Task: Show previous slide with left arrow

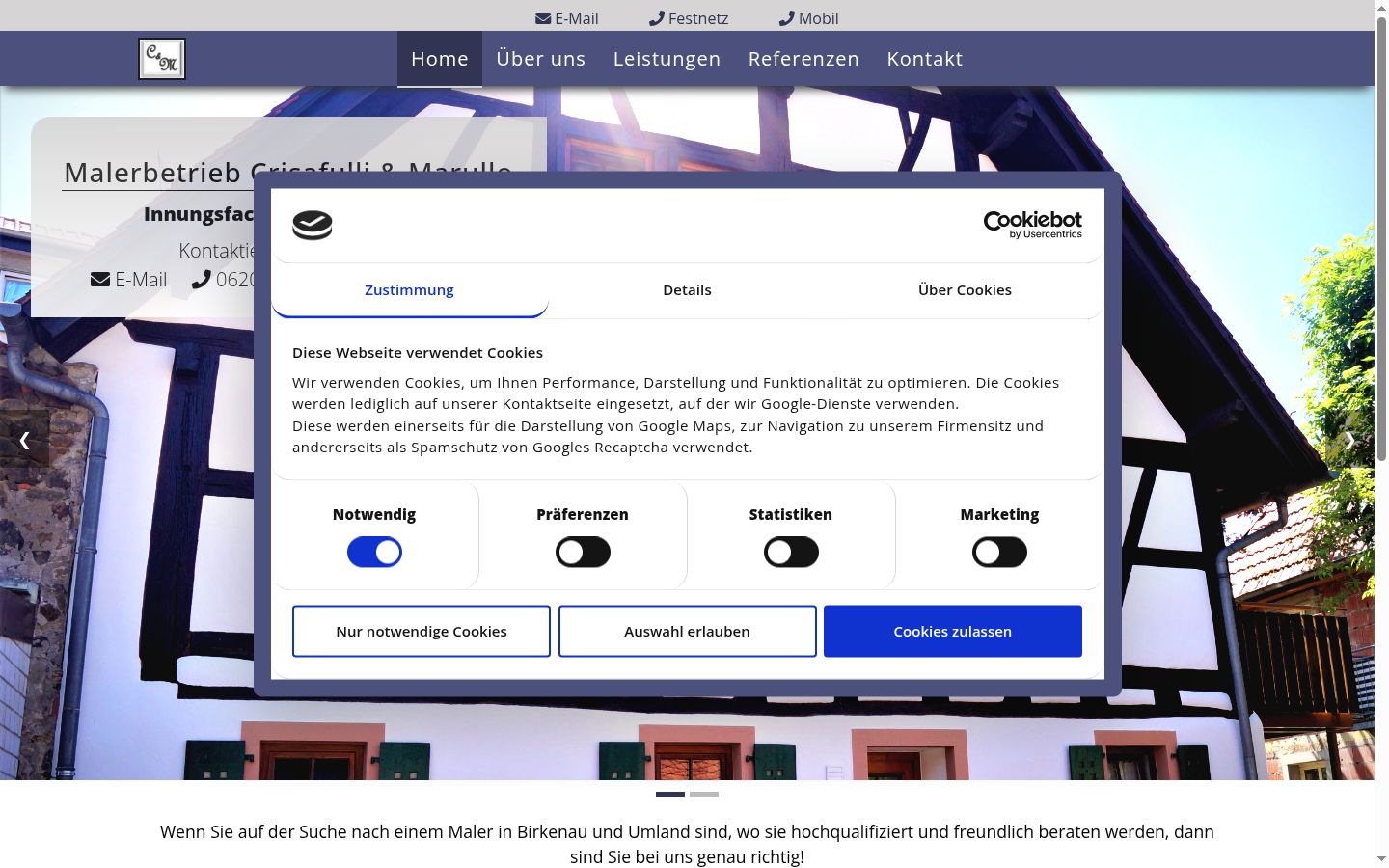Action: coord(24,440)
